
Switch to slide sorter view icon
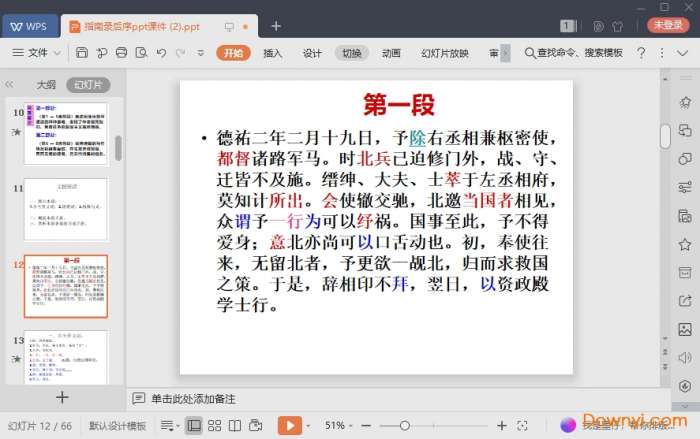(214, 426)
